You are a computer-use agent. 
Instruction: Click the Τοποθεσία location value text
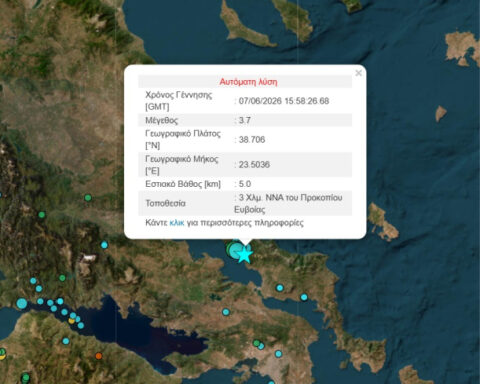288,203
